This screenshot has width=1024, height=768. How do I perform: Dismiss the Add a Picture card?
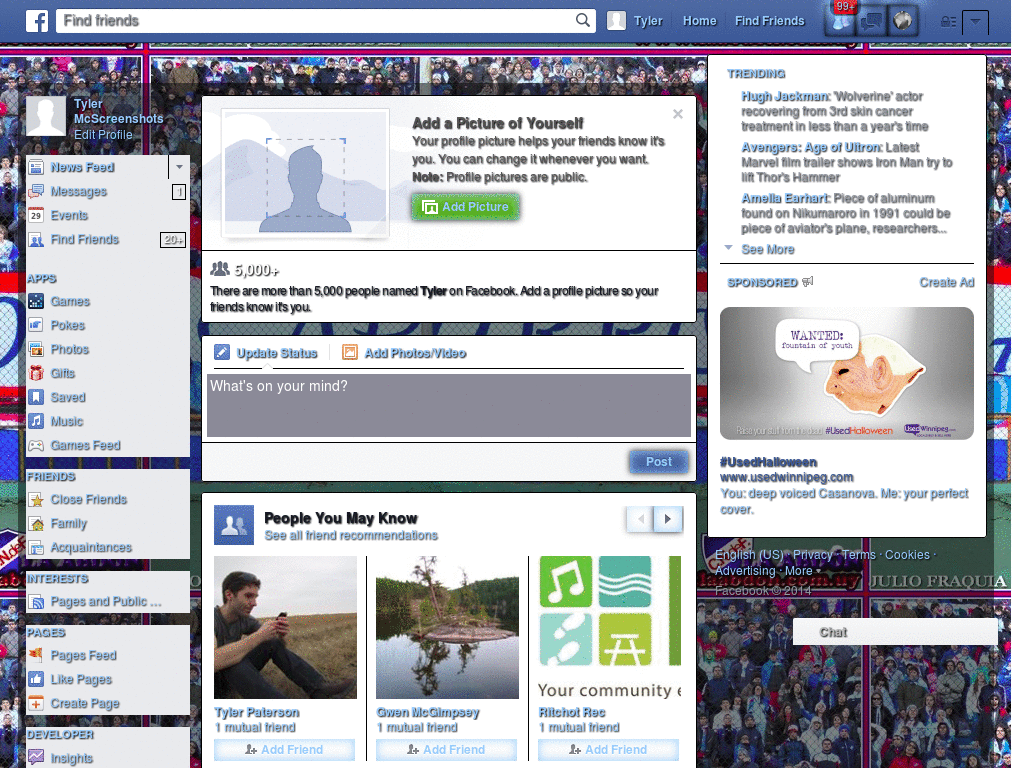[x=678, y=114]
